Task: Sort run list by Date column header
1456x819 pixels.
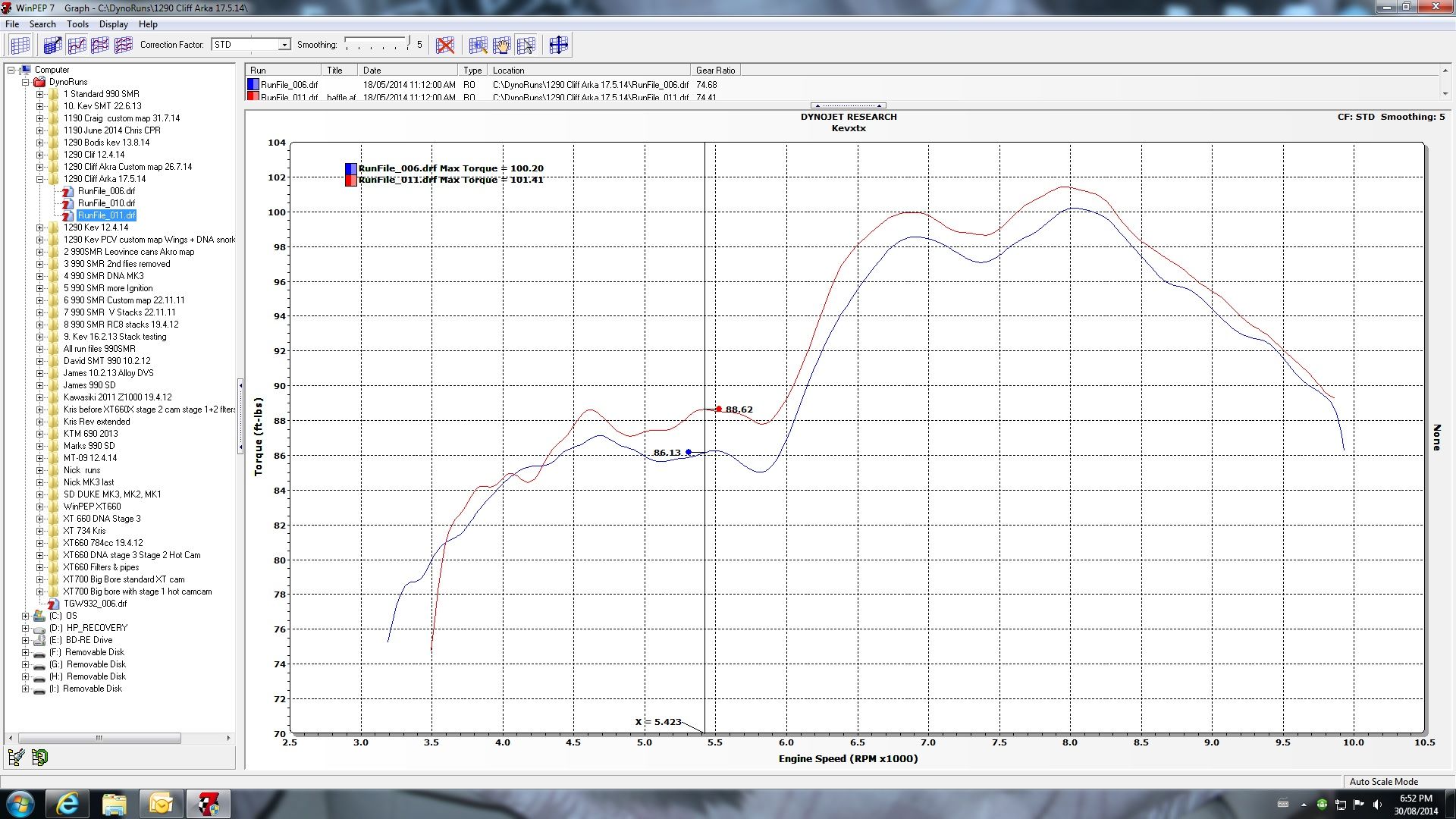Action: pos(408,70)
